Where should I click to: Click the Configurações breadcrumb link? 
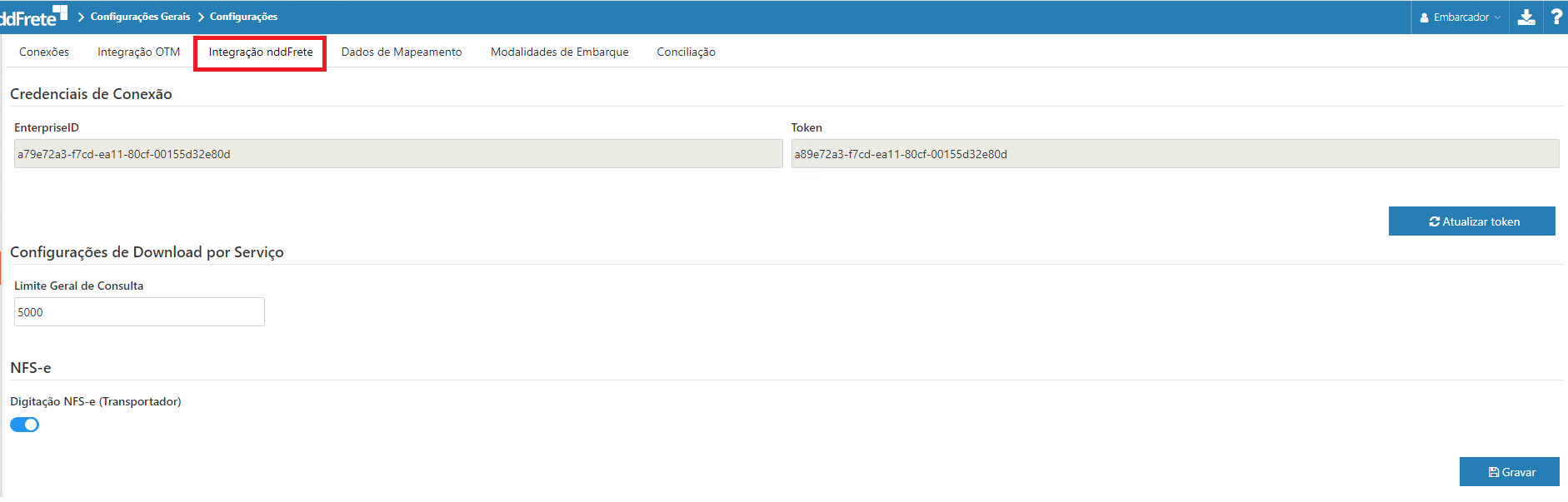click(x=243, y=17)
